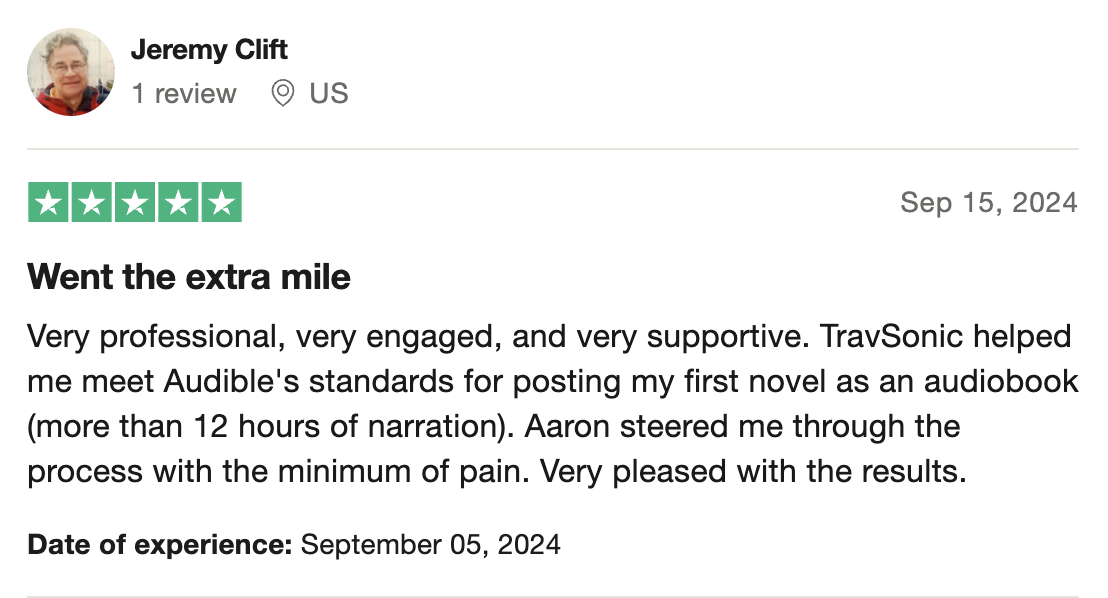The height and width of the screenshot is (598, 1108).
Task: Click the location pin icon
Action: [283, 94]
